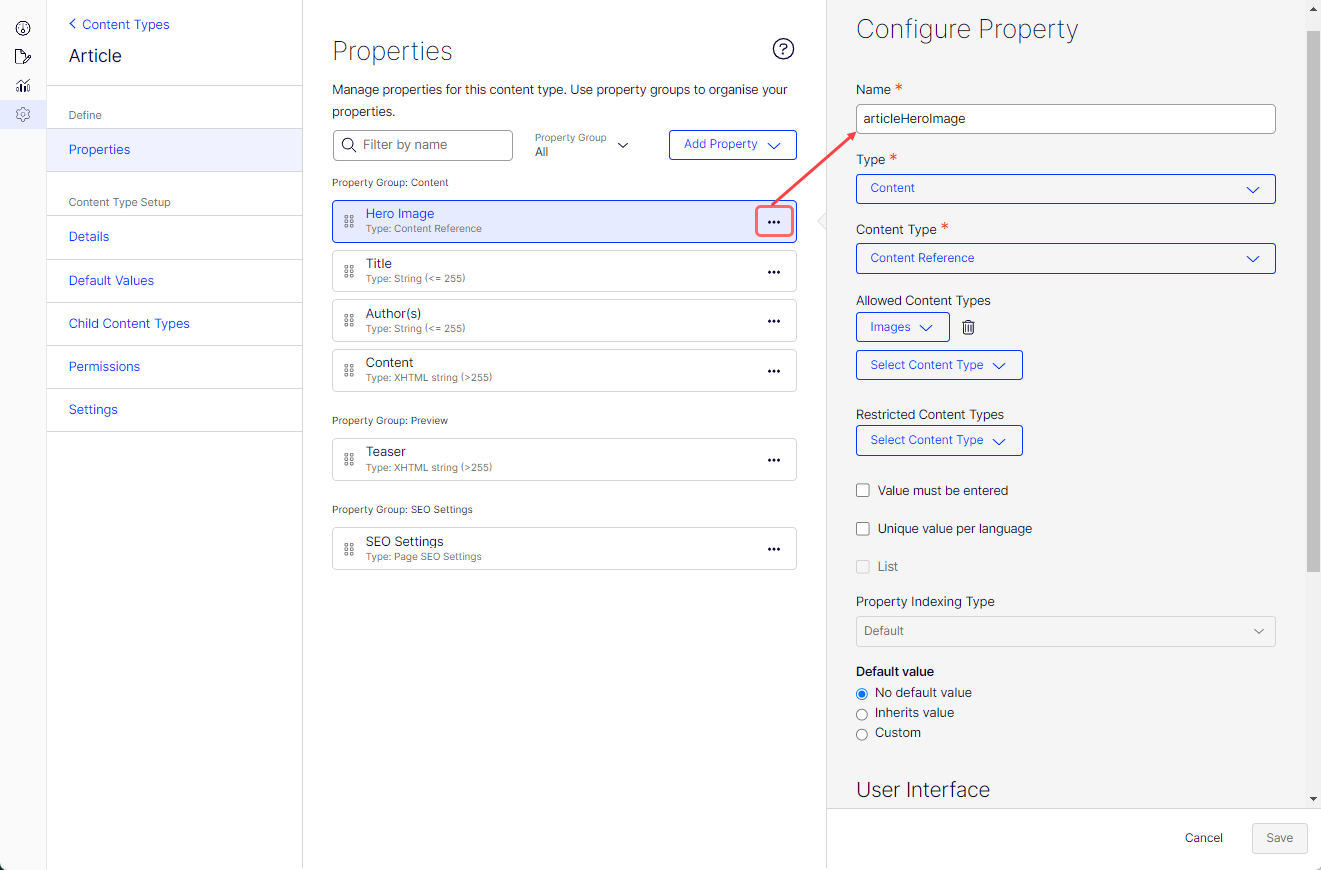Click the Filter by name search field
This screenshot has width=1321, height=870.
point(423,145)
